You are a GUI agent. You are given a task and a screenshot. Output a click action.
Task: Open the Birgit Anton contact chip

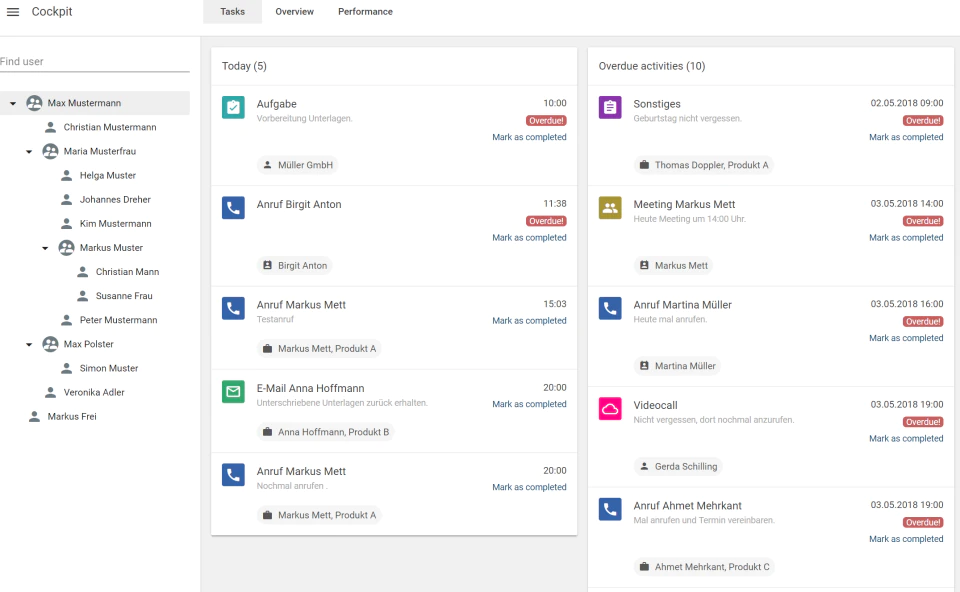[x=294, y=265]
